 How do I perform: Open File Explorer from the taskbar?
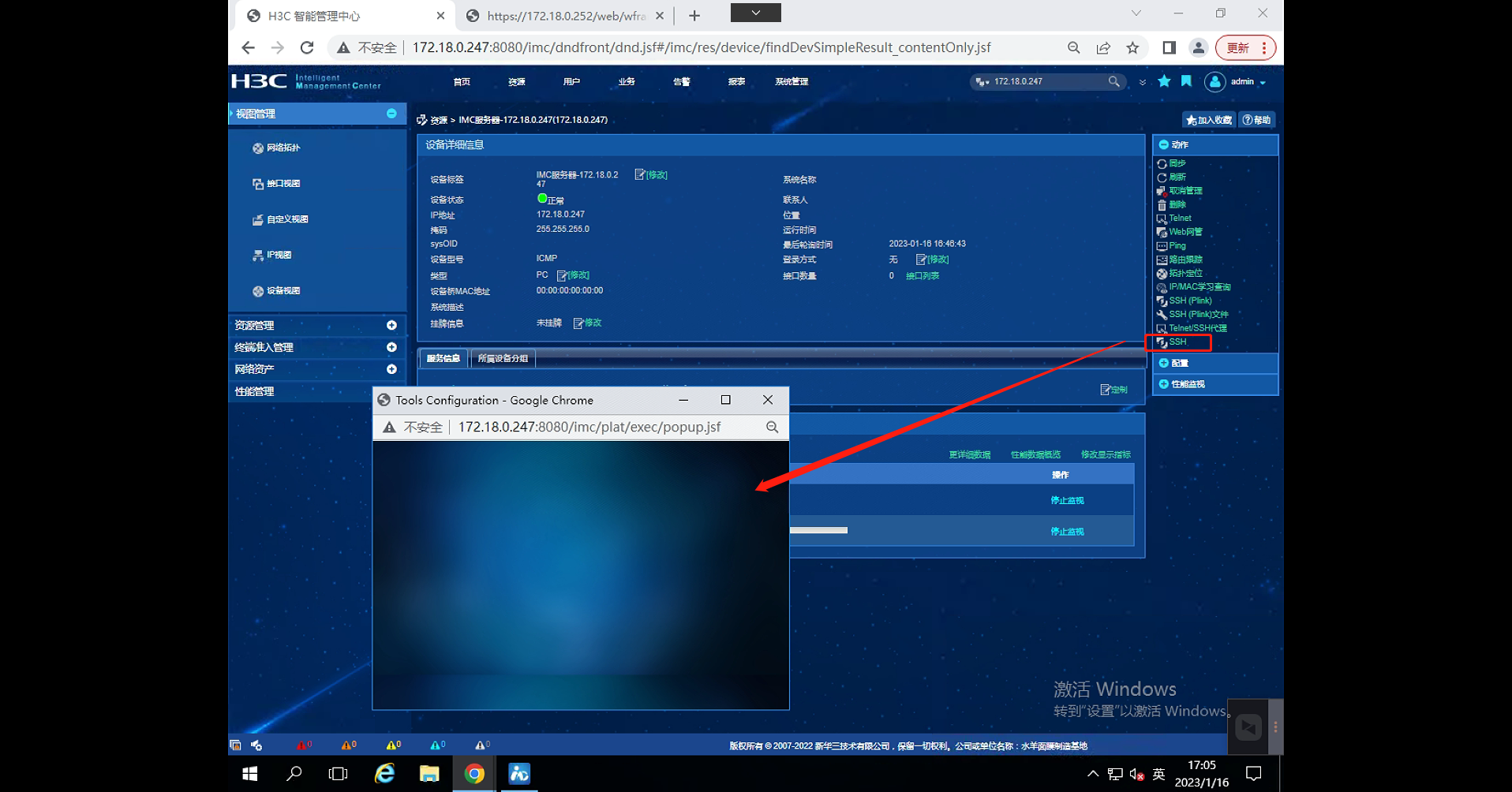(x=429, y=774)
